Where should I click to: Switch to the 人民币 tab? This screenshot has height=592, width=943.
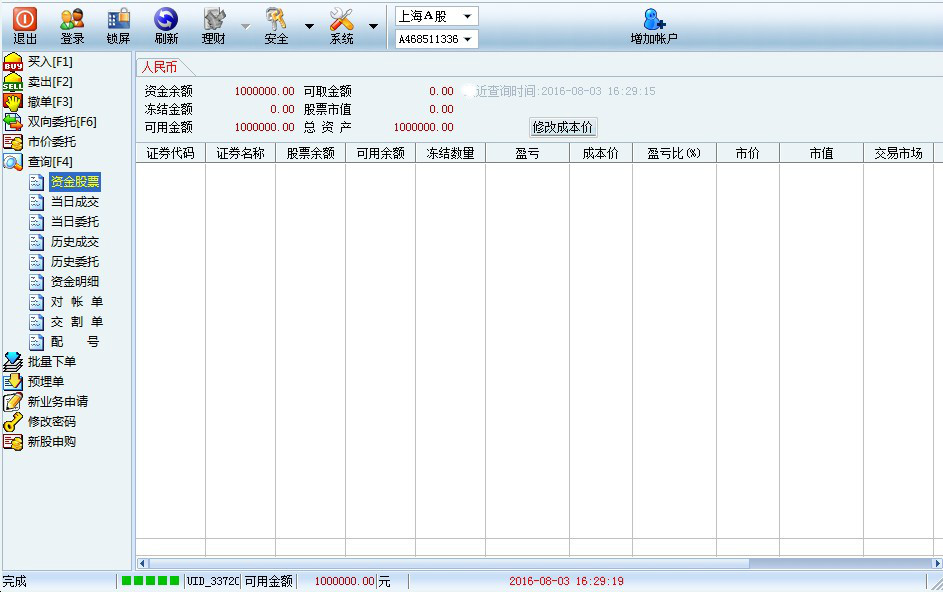[x=160, y=67]
